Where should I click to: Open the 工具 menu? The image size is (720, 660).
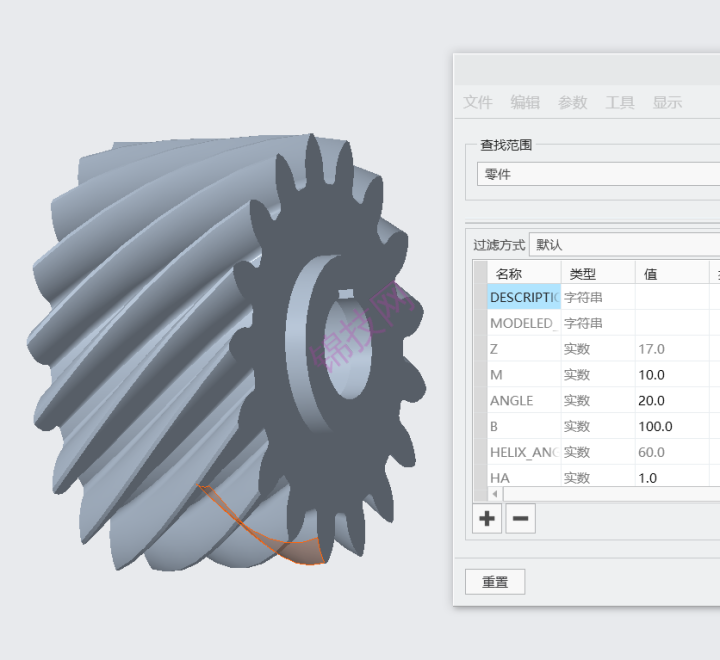point(620,102)
